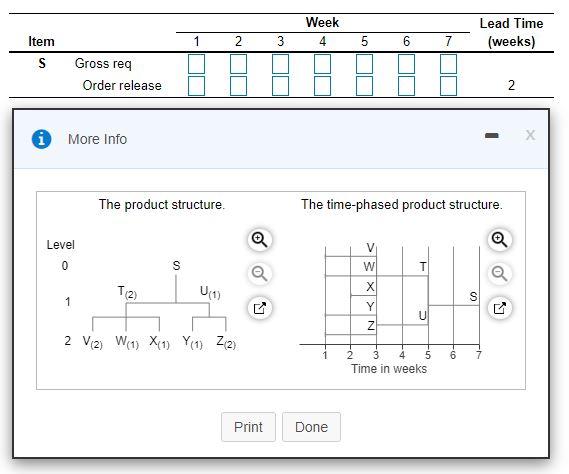Screen dimensions: 569x474
Task: Select Order release input for week 4
Action: [322, 86]
